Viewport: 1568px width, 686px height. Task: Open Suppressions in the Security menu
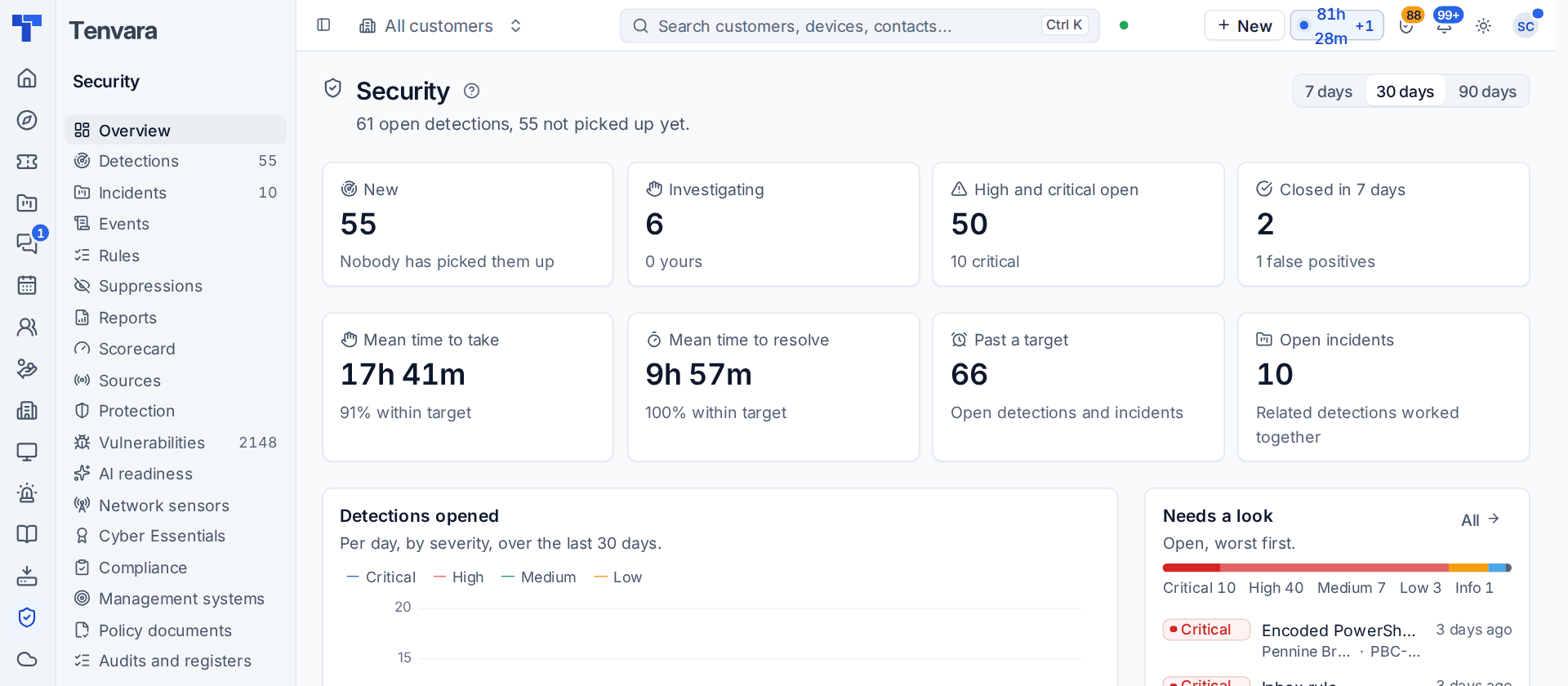(176, 287)
